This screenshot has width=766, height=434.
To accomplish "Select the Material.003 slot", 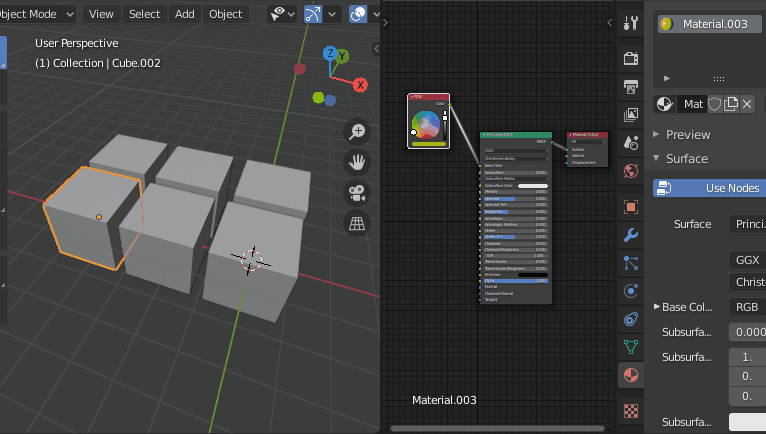I will click(709, 24).
